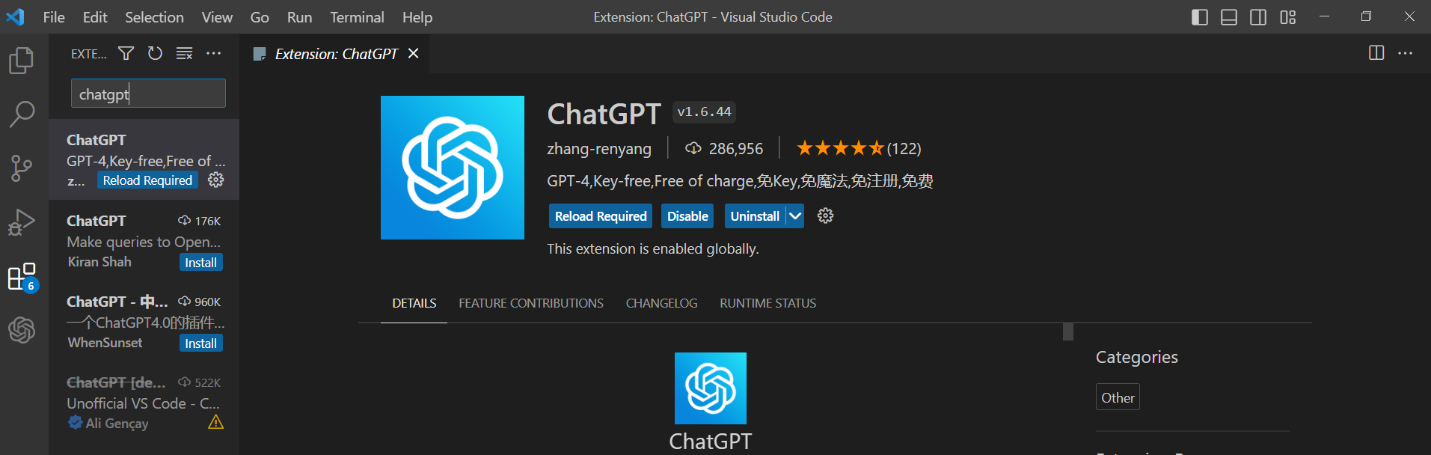1431x455 pixels.
Task: Click manage gear on installed ChatGPT list item
Action: pos(215,180)
